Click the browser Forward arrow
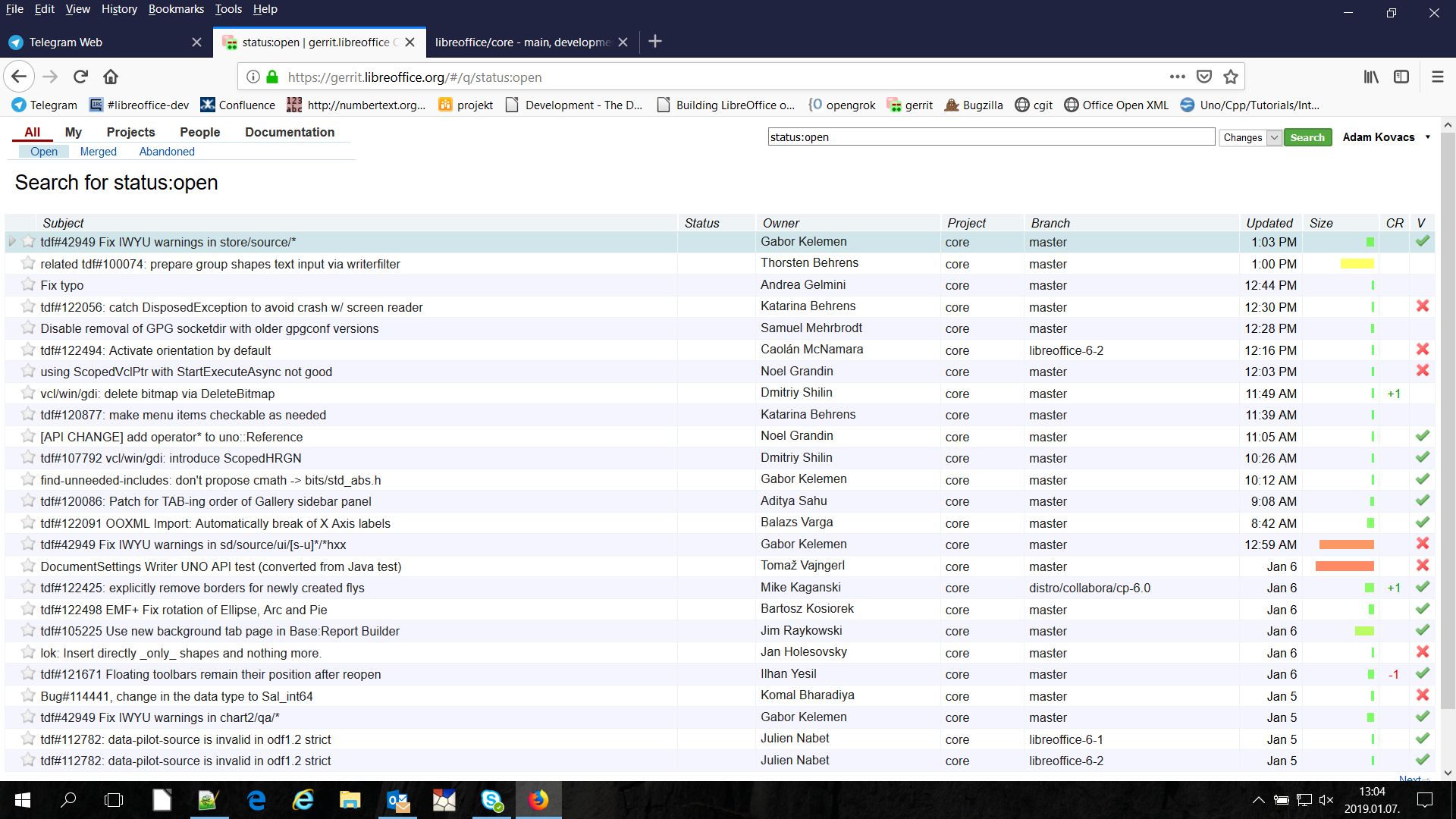The image size is (1456, 819). click(x=50, y=77)
